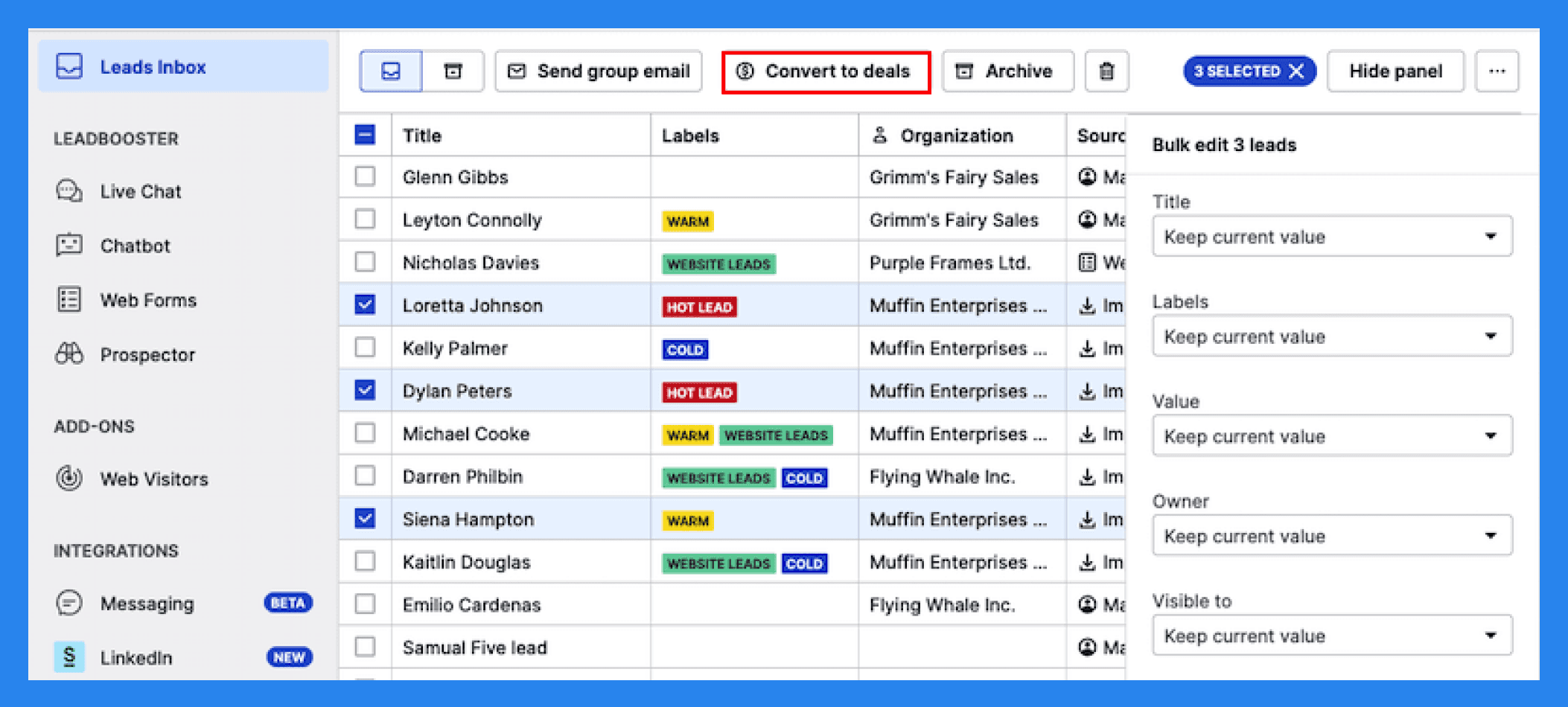Click import source icon for Loretta Johnson
This screenshot has width=1568, height=707.
(1088, 305)
